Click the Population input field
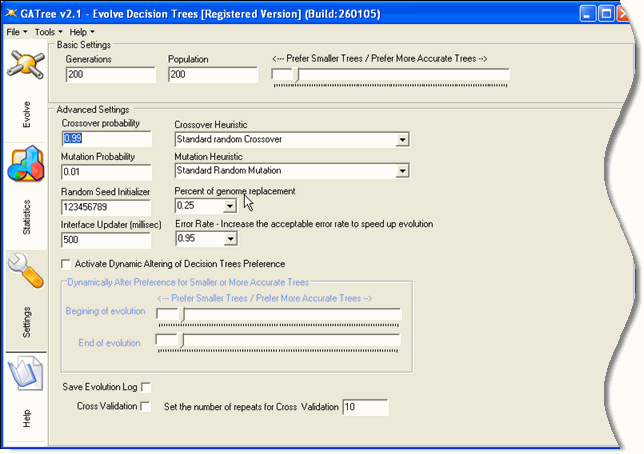The height and width of the screenshot is (454, 644). click(x=213, y=74)
